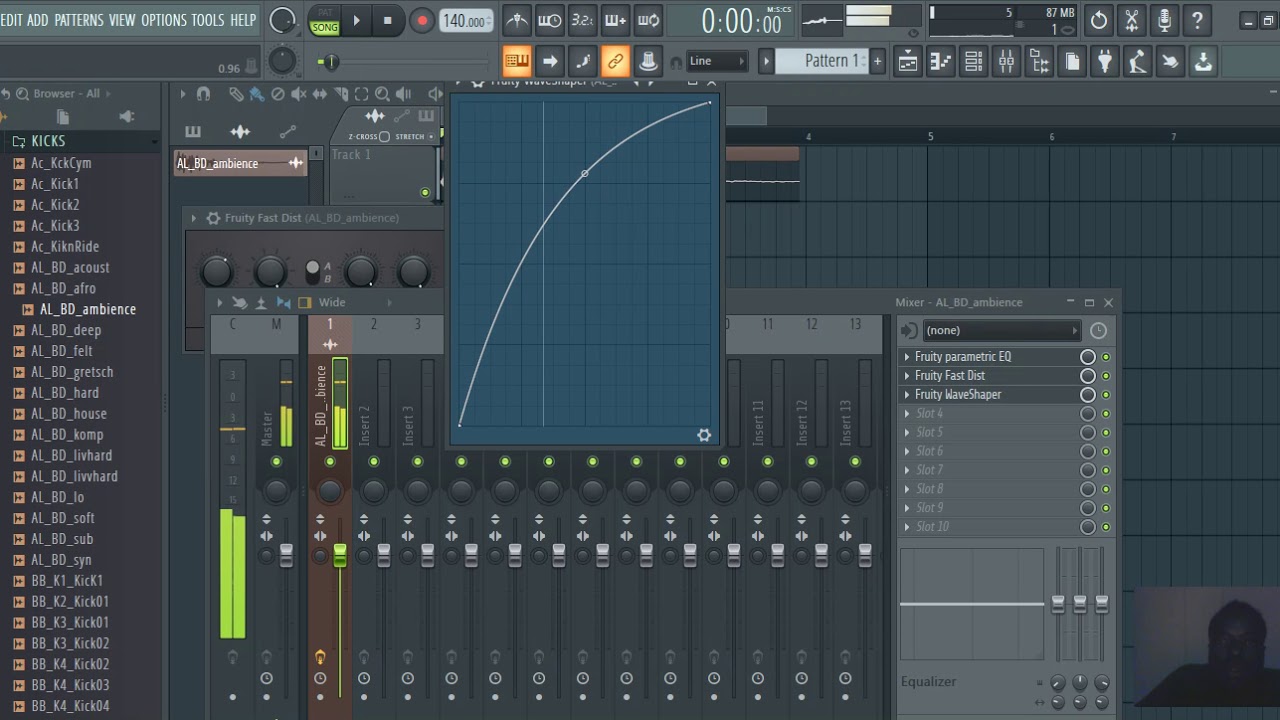Open the piano roll from the toolbar
This screenshot has height=720, width=1280.
[x=940, y=62]
